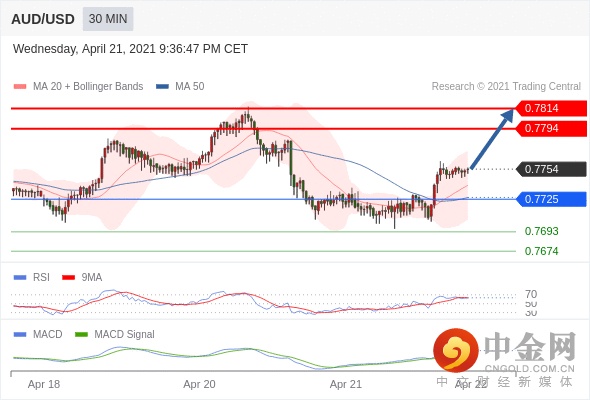
Task: Click the Apr 20 date axis label
Action: (199, 384)
